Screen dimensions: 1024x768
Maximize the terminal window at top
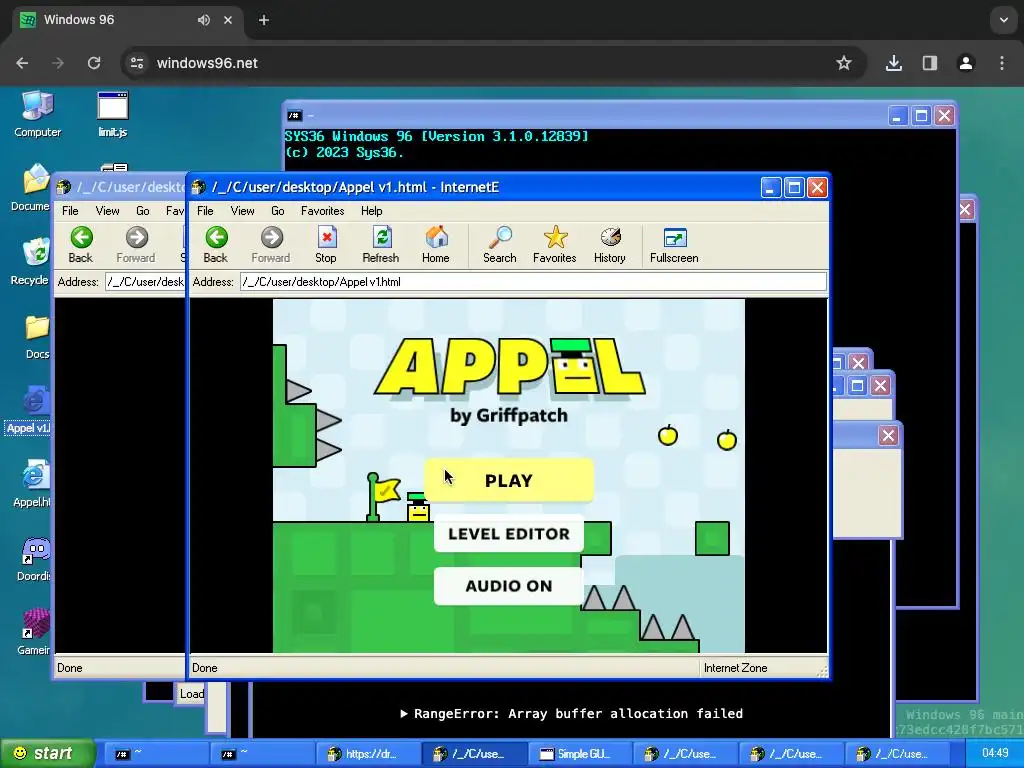(x=921, y=116)
